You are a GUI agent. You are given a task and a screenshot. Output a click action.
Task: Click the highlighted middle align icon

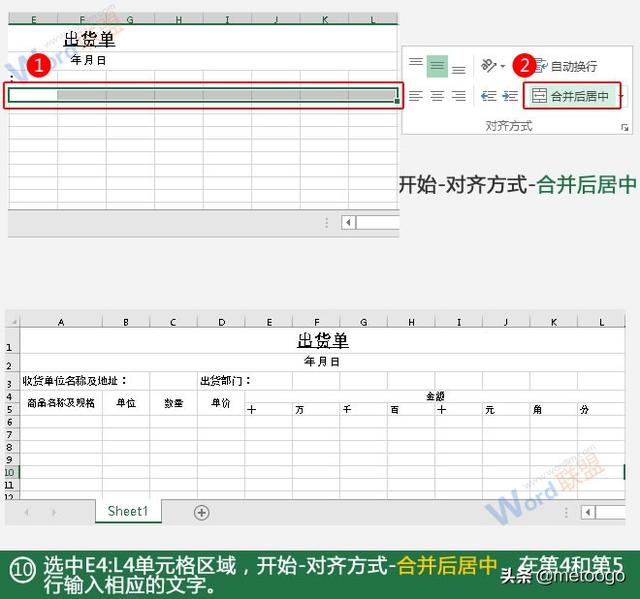[x=437, y=66]
